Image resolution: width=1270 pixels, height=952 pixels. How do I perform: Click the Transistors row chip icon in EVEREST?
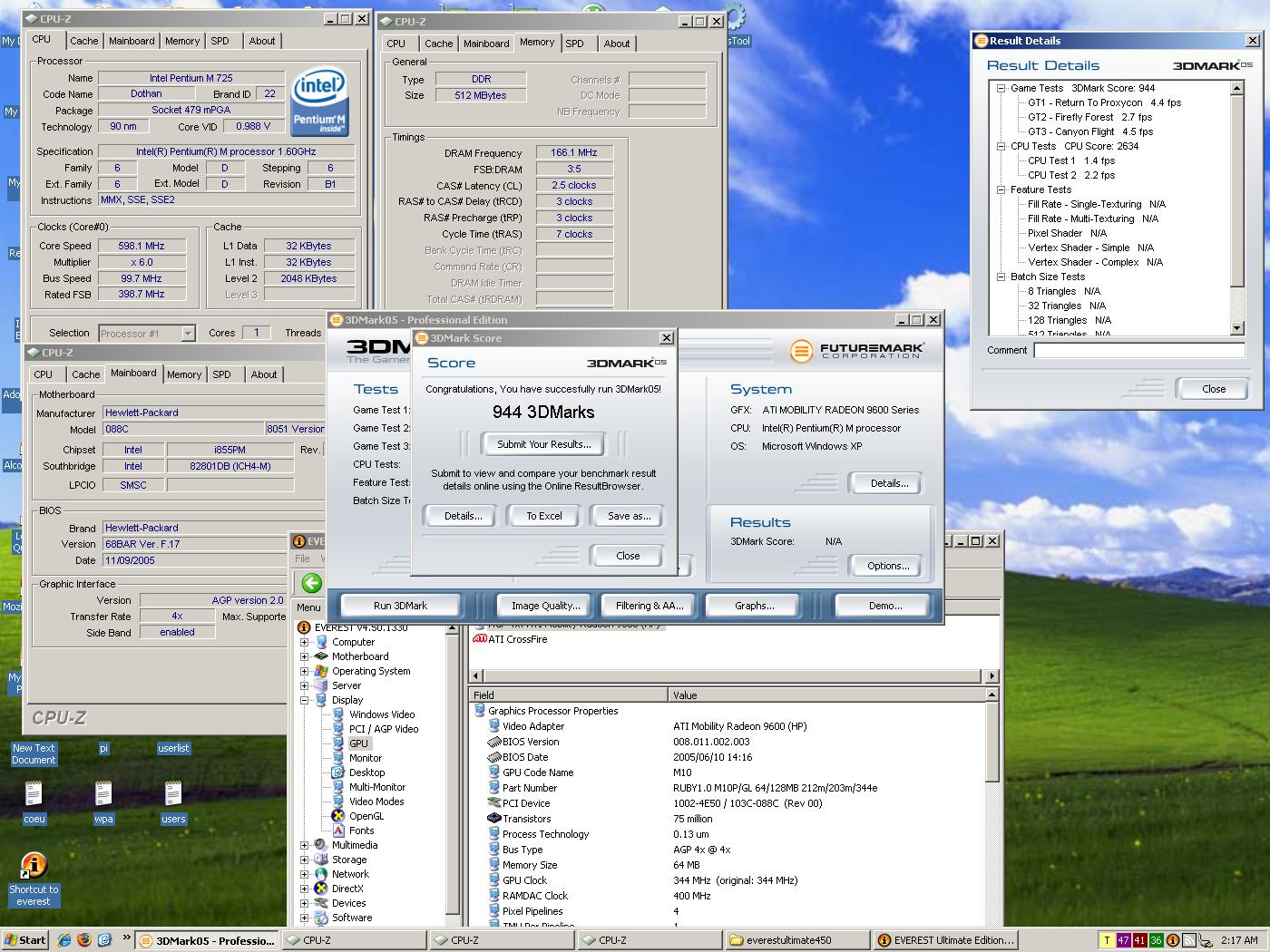coord(494,819)
